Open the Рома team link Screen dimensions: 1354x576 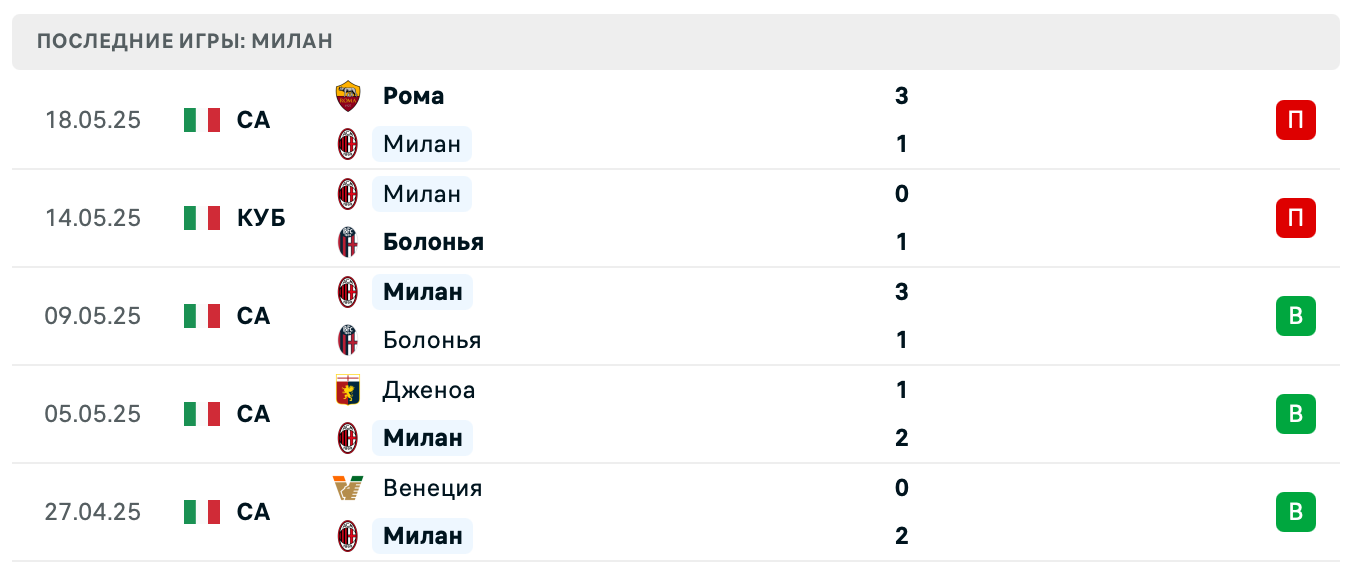point(413,96)
